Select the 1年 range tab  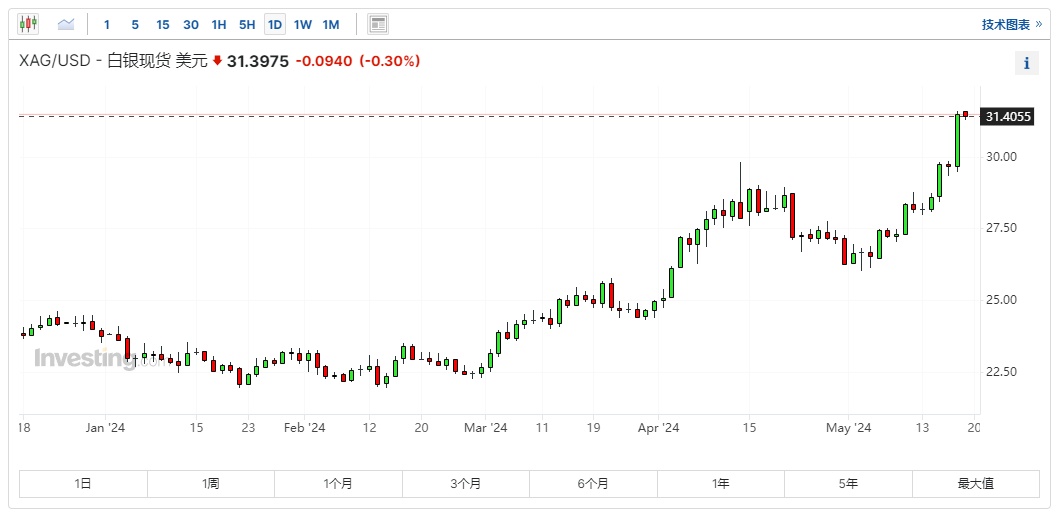(720, 484)
